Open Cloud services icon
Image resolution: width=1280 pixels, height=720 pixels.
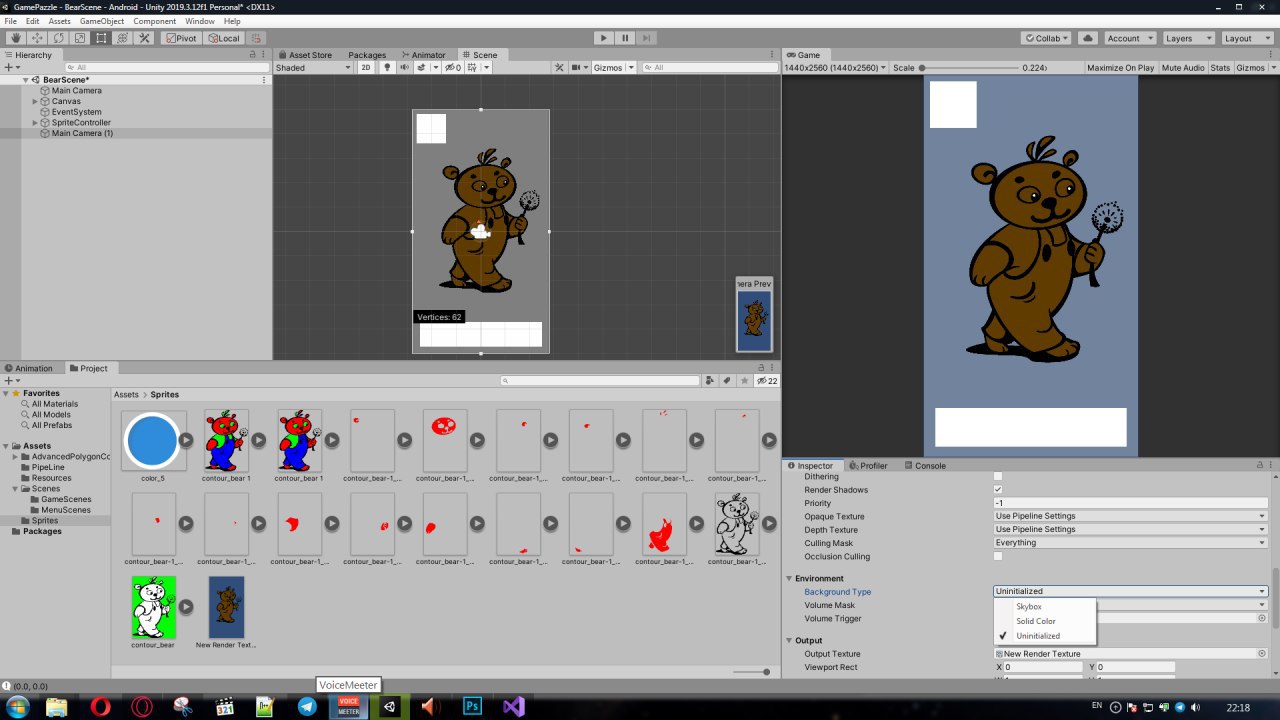coord(1088,38)
